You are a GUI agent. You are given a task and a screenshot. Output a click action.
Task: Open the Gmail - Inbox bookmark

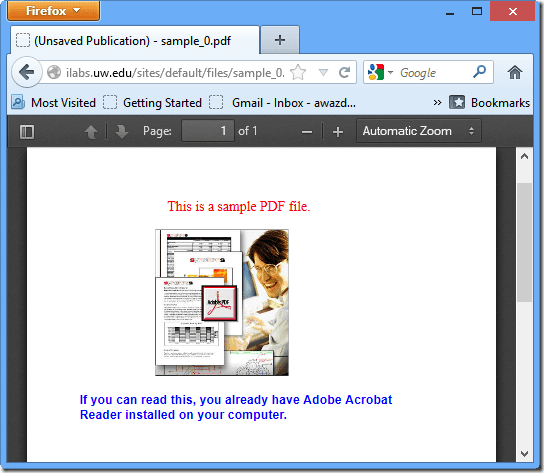tap(282, 103)
